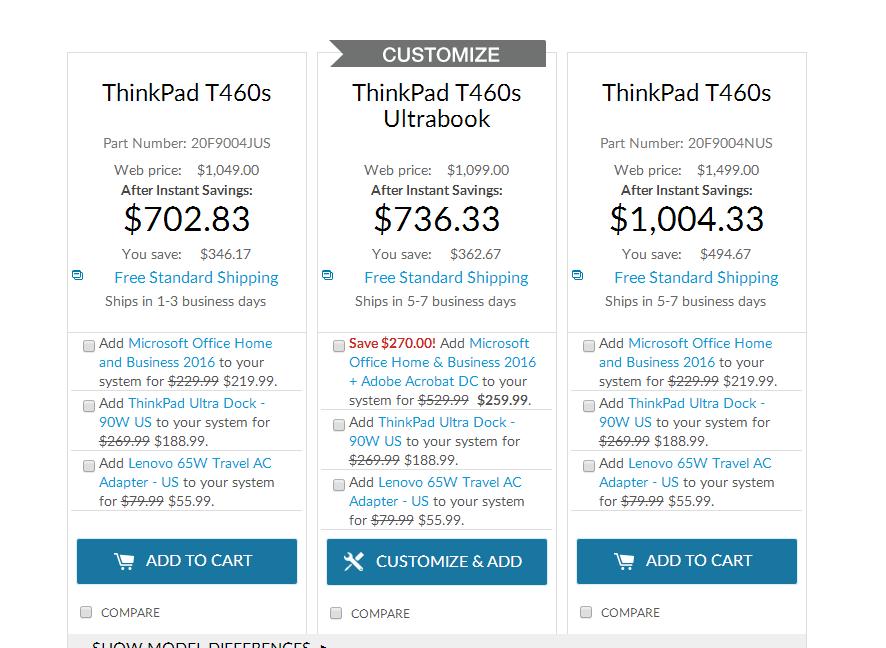886x648 pixels.
Task: Add the $1,004.33 ThinkPad T460s to cart
Action: [x=687, y=561]
